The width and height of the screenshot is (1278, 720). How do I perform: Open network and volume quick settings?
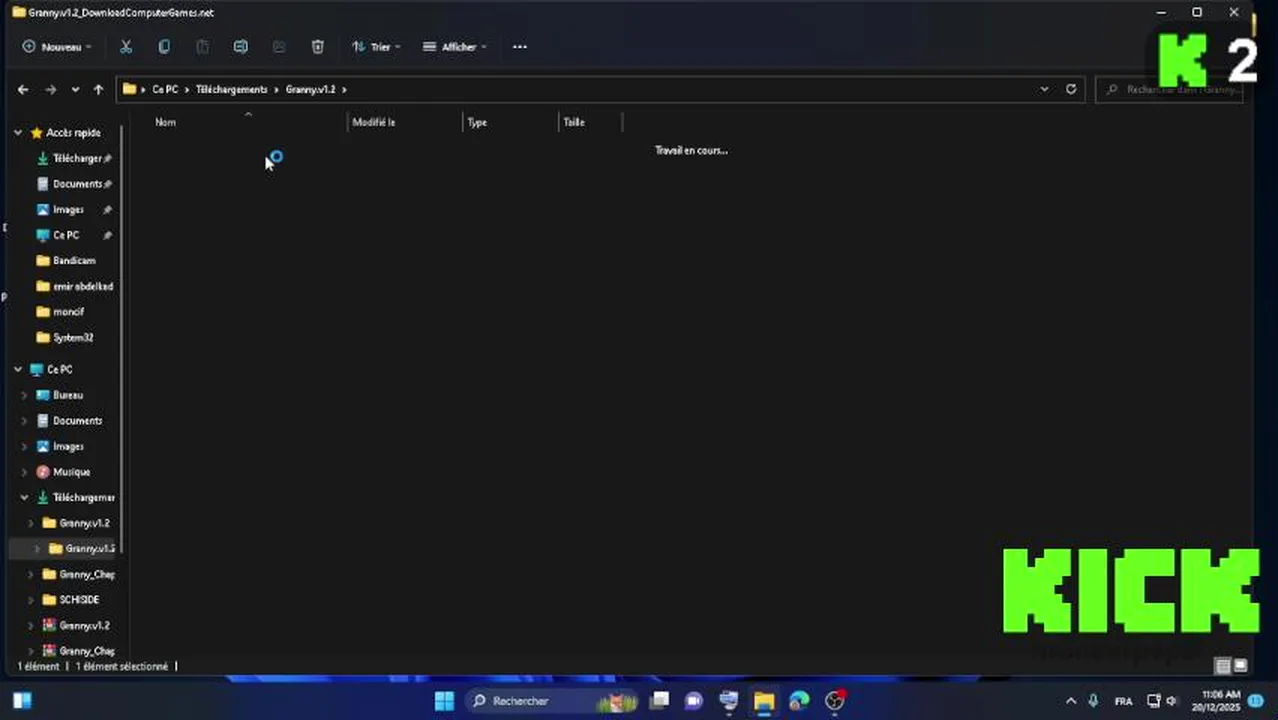pyautogui.click(x=1162, y=701)
